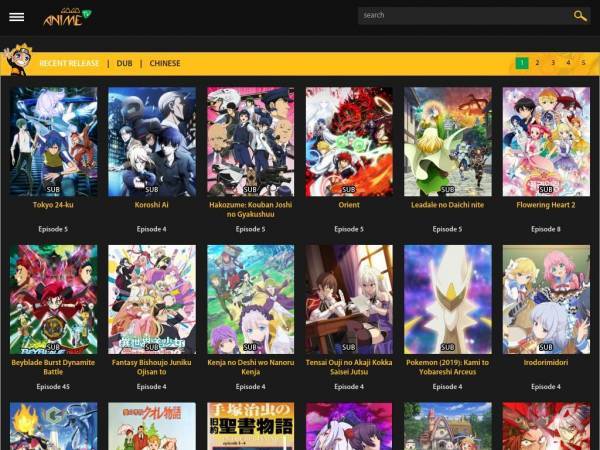Open the flaming-head character poster in bottom row
The width and height of the screenshot is (600, 450).
(54, 426)
